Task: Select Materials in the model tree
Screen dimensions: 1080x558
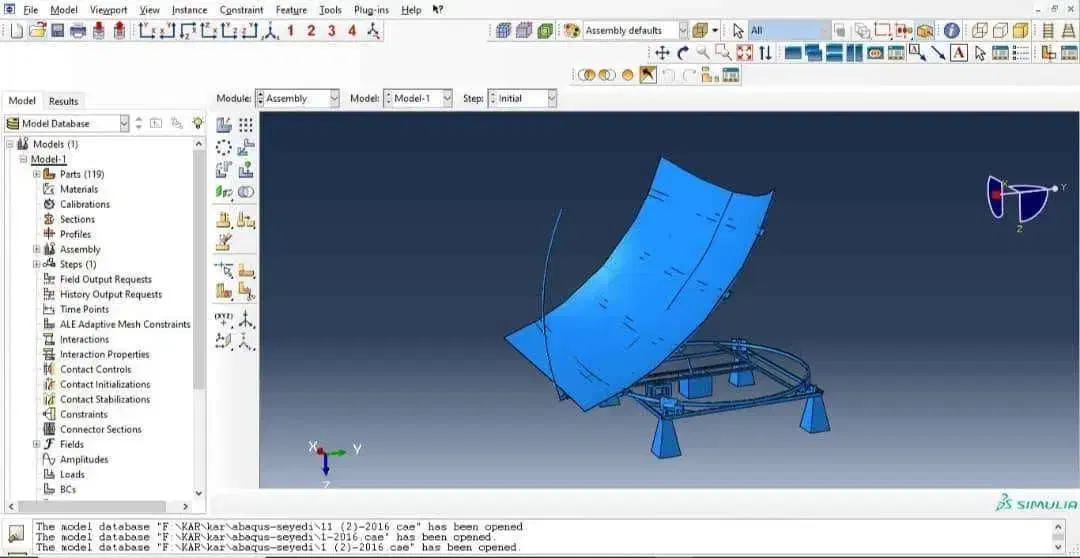Action: point(78,189)
